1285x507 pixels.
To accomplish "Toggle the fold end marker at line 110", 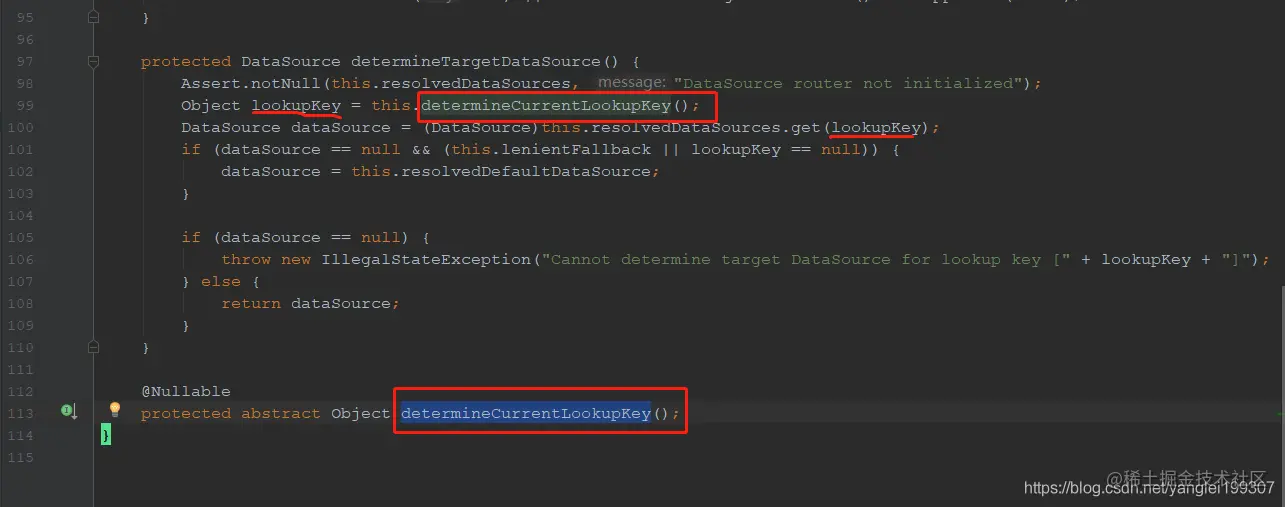I will (x=94, y=347).
